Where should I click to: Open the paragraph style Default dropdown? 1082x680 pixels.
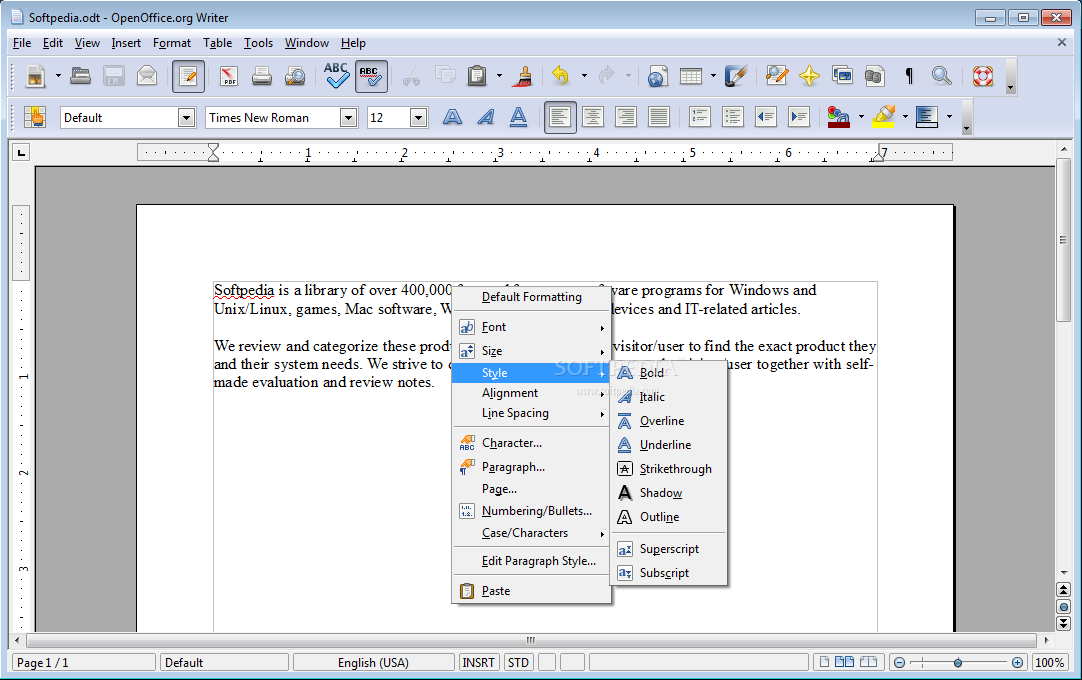tap(186, 118)
